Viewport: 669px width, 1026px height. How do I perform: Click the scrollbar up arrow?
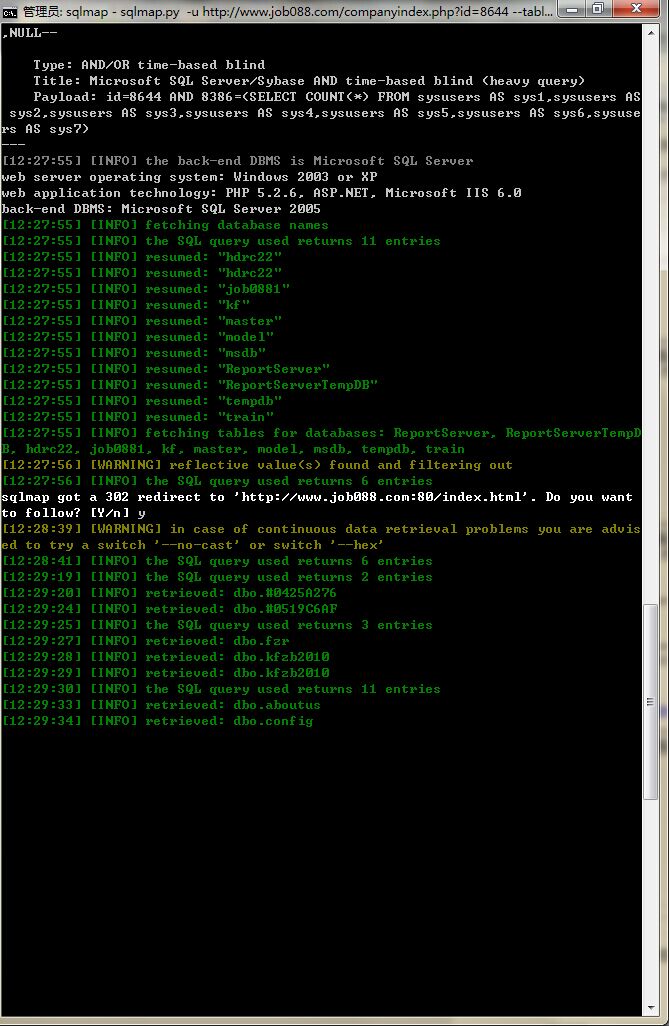[651, 32]
